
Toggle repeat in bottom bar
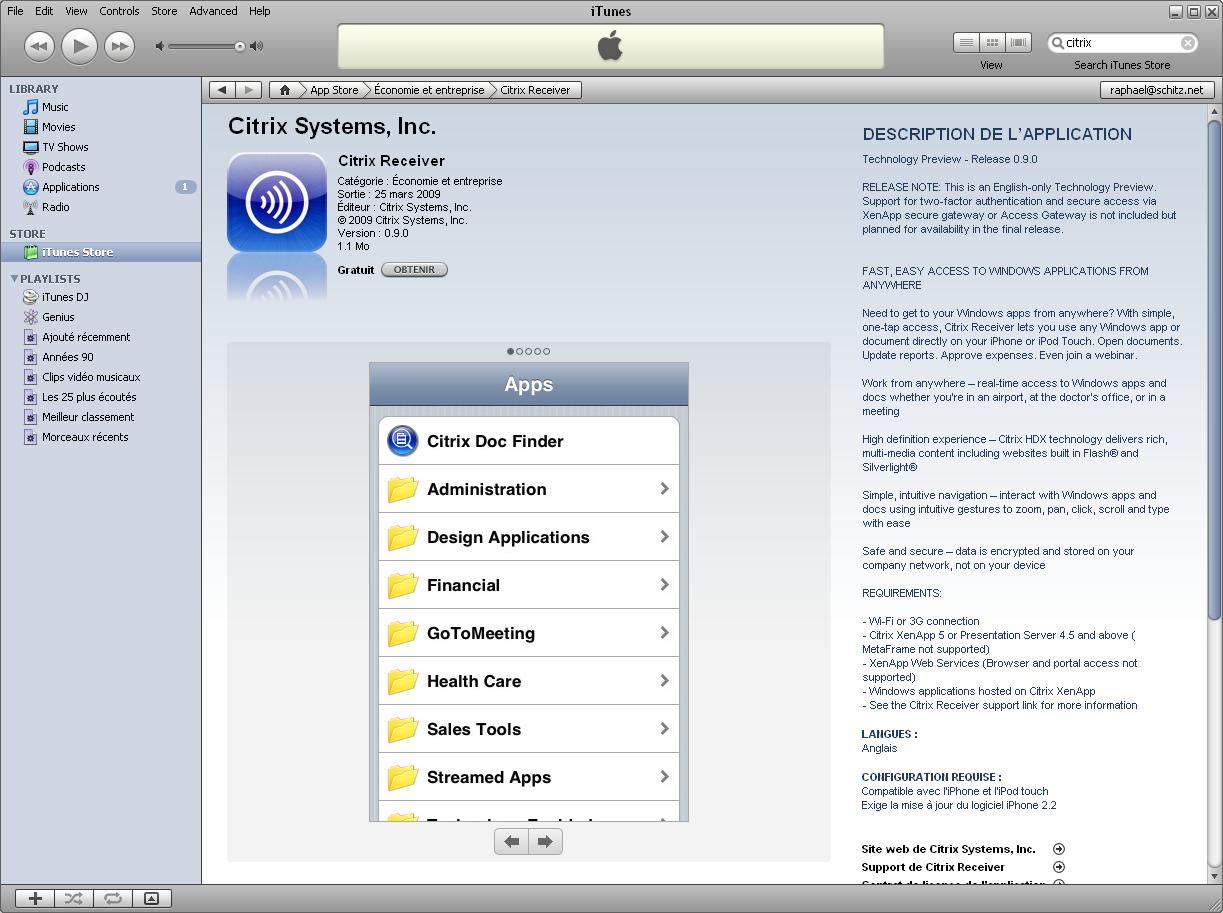pos(112,898)
